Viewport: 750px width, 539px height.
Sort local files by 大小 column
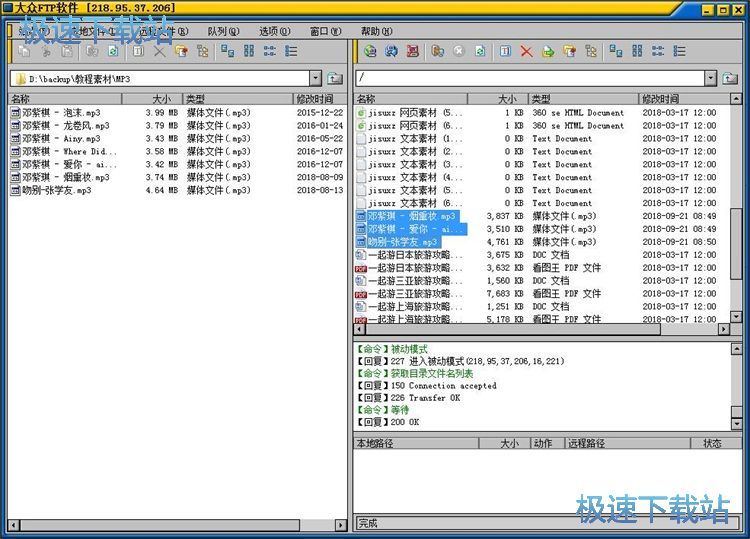pos(153,99)
